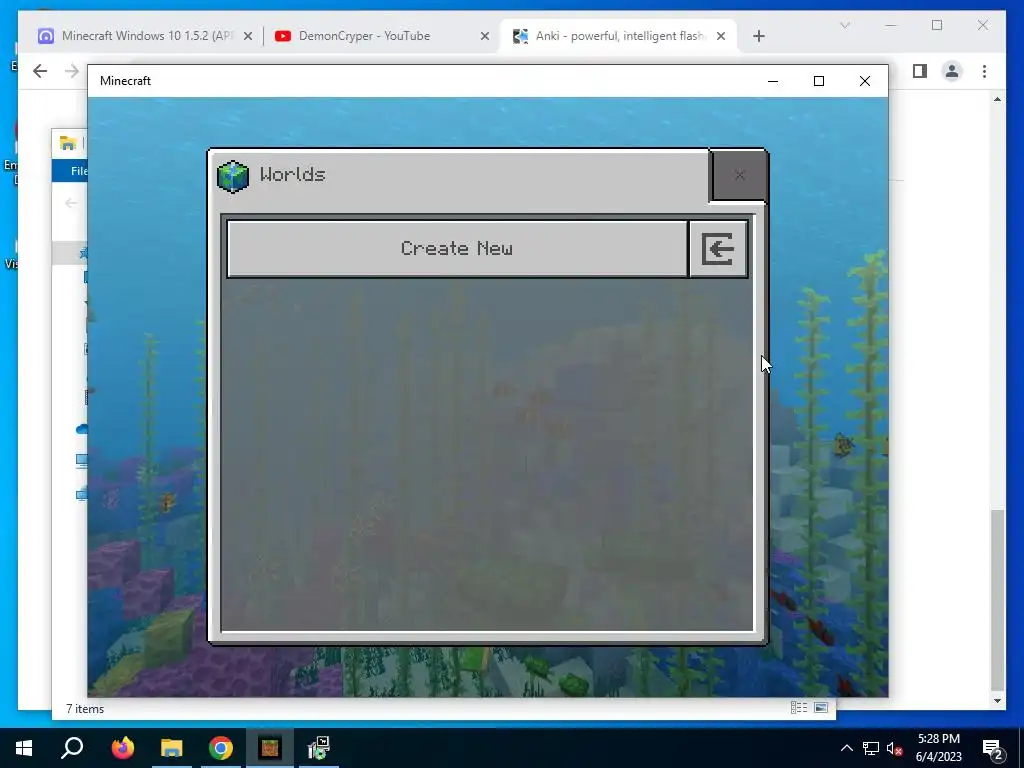
Task: Open the Windows Start menu
Action: pos(24,748)
